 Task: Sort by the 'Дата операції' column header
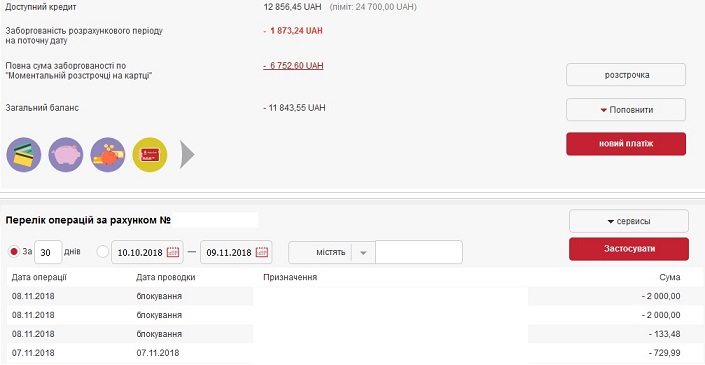pyautogui.click(x=39, y=277)
